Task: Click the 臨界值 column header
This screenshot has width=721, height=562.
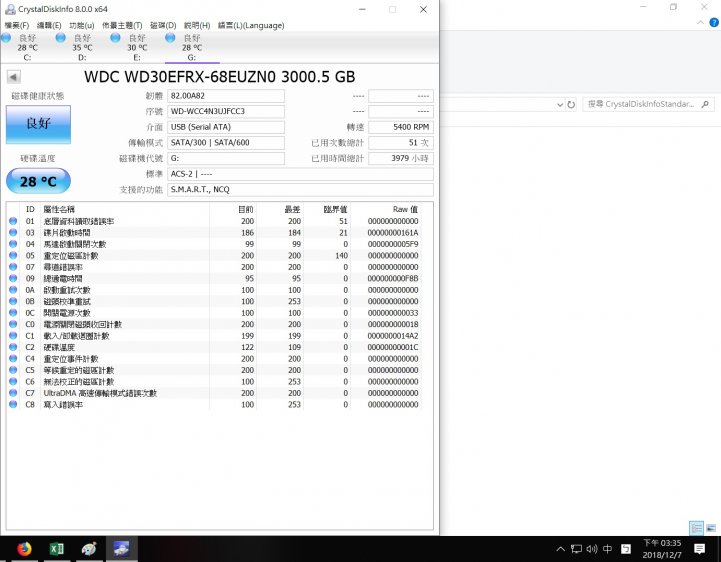Action: tap(335, 209)
